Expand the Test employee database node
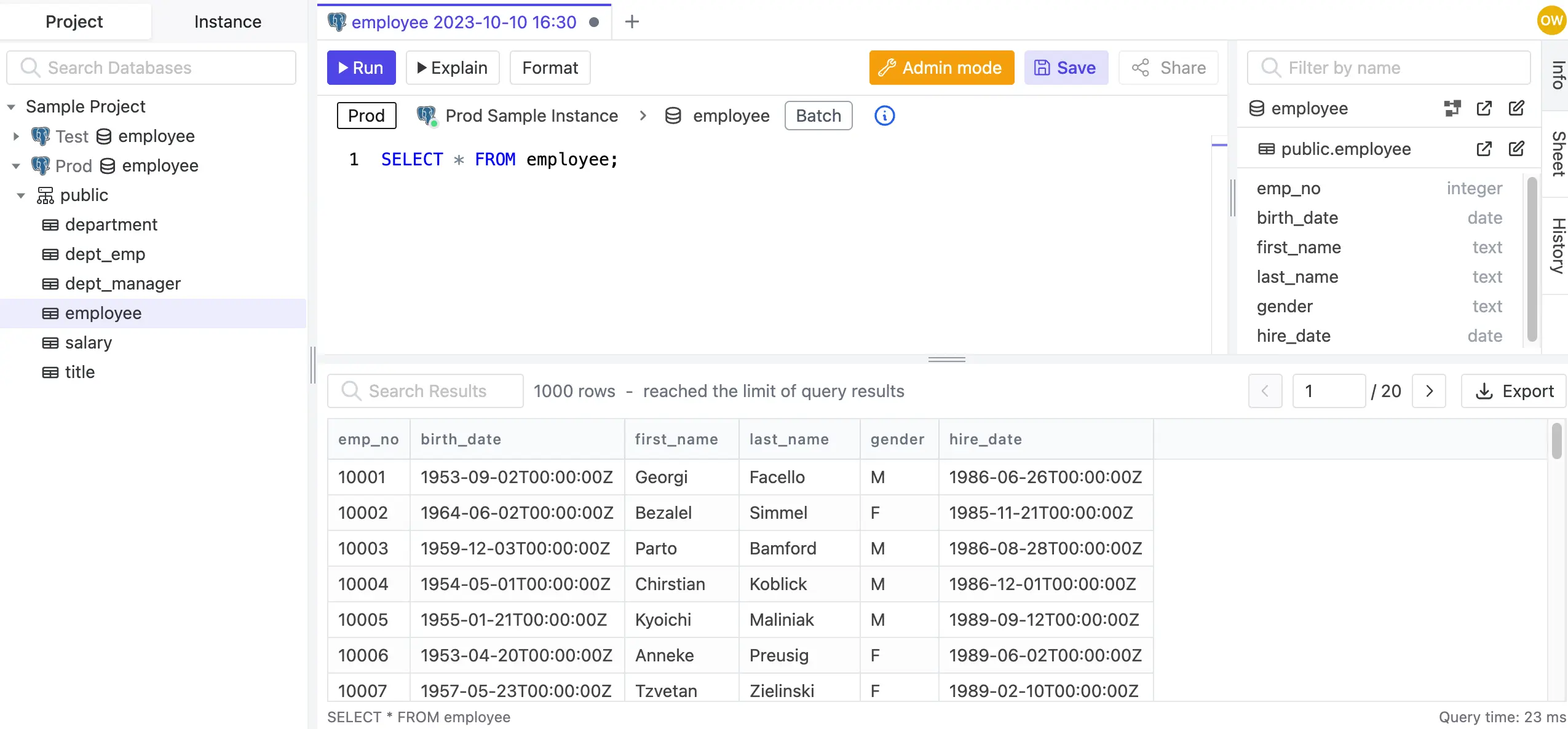The width and height of the screenshot is (1568, 729). click(x=16, y=136)
